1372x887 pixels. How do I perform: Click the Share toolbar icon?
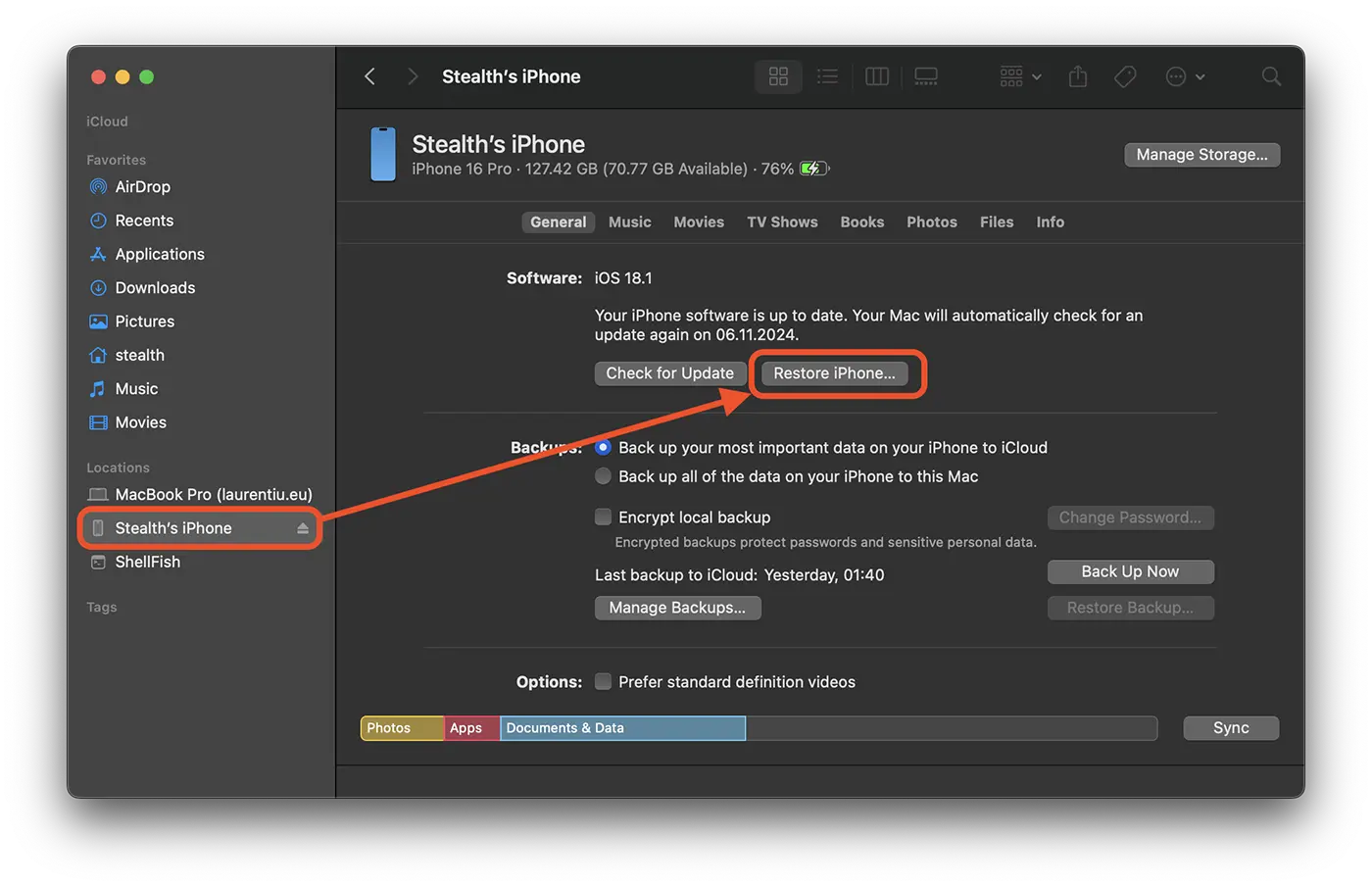[x=1078, y=76]
